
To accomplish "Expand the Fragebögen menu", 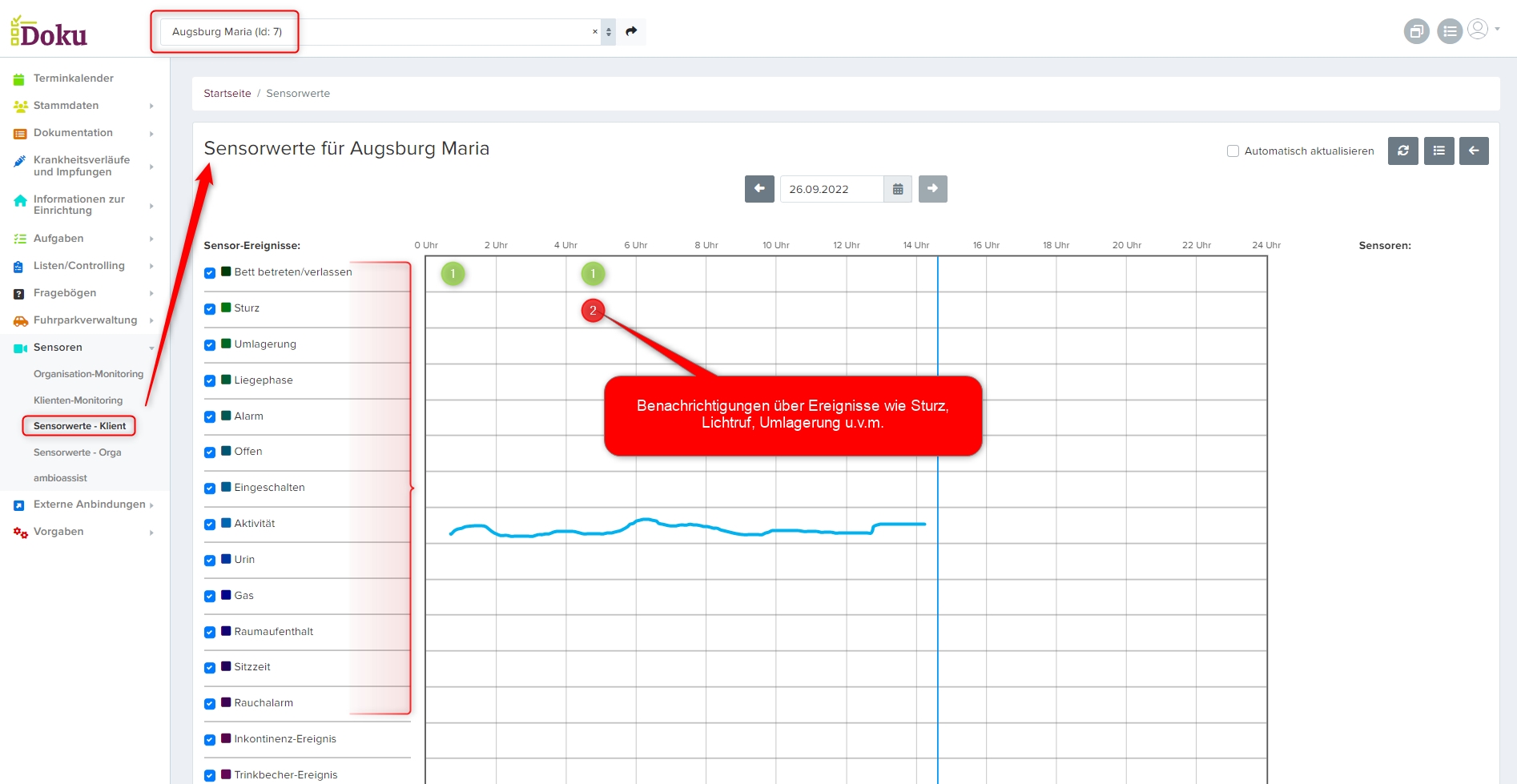I will point(151,293).
